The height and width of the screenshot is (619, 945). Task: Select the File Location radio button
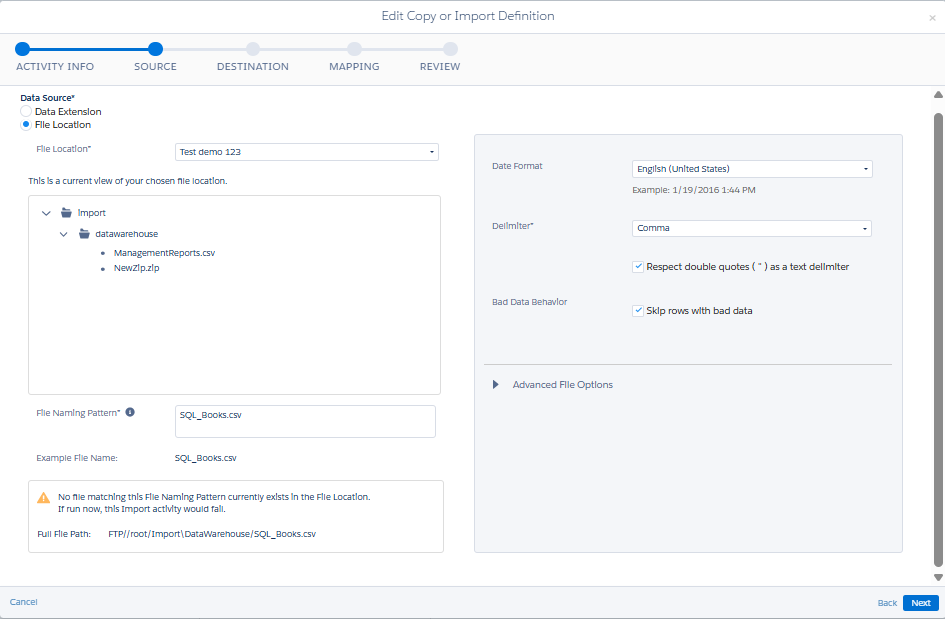(26, 125)
